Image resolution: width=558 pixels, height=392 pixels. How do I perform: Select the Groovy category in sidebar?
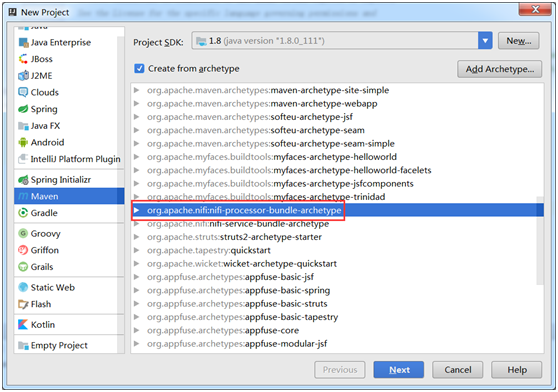click(x=69, y=233)
